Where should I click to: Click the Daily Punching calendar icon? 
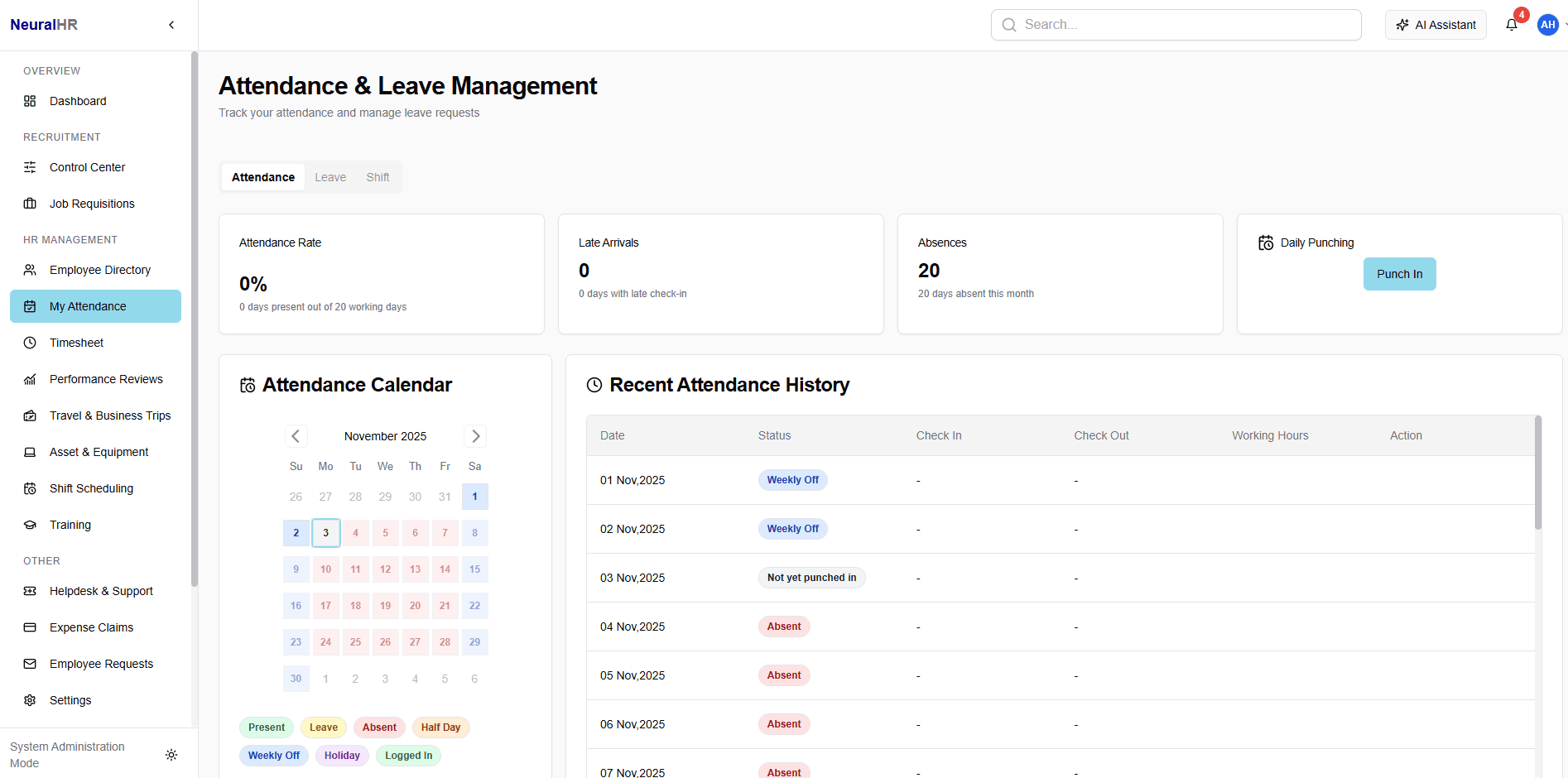[1266, 243]
